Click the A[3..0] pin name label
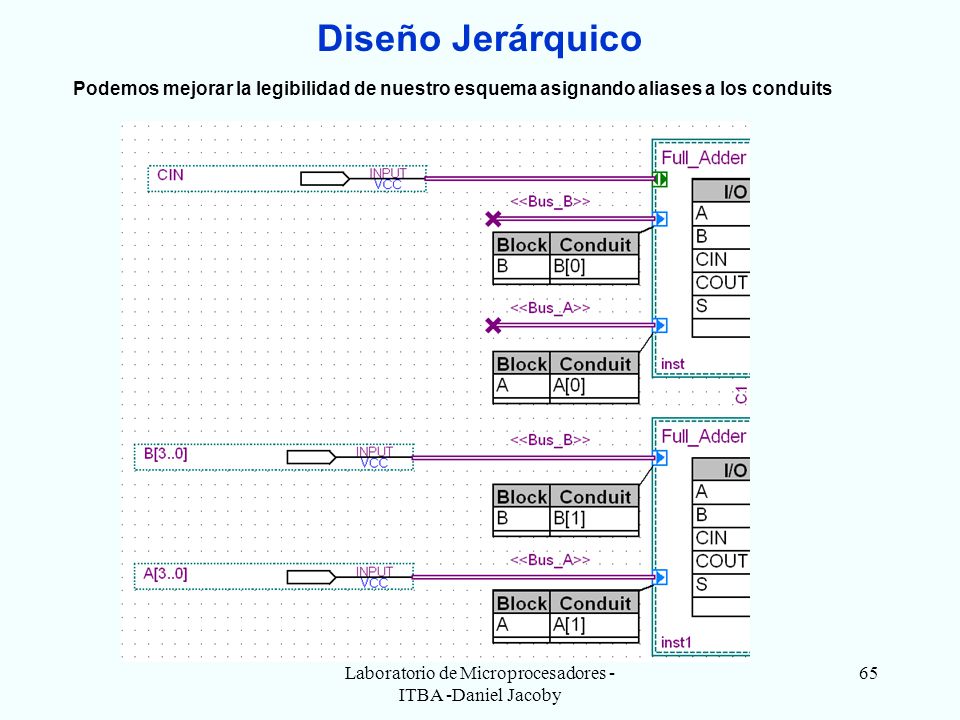960x720 pixels. (165, 574)
